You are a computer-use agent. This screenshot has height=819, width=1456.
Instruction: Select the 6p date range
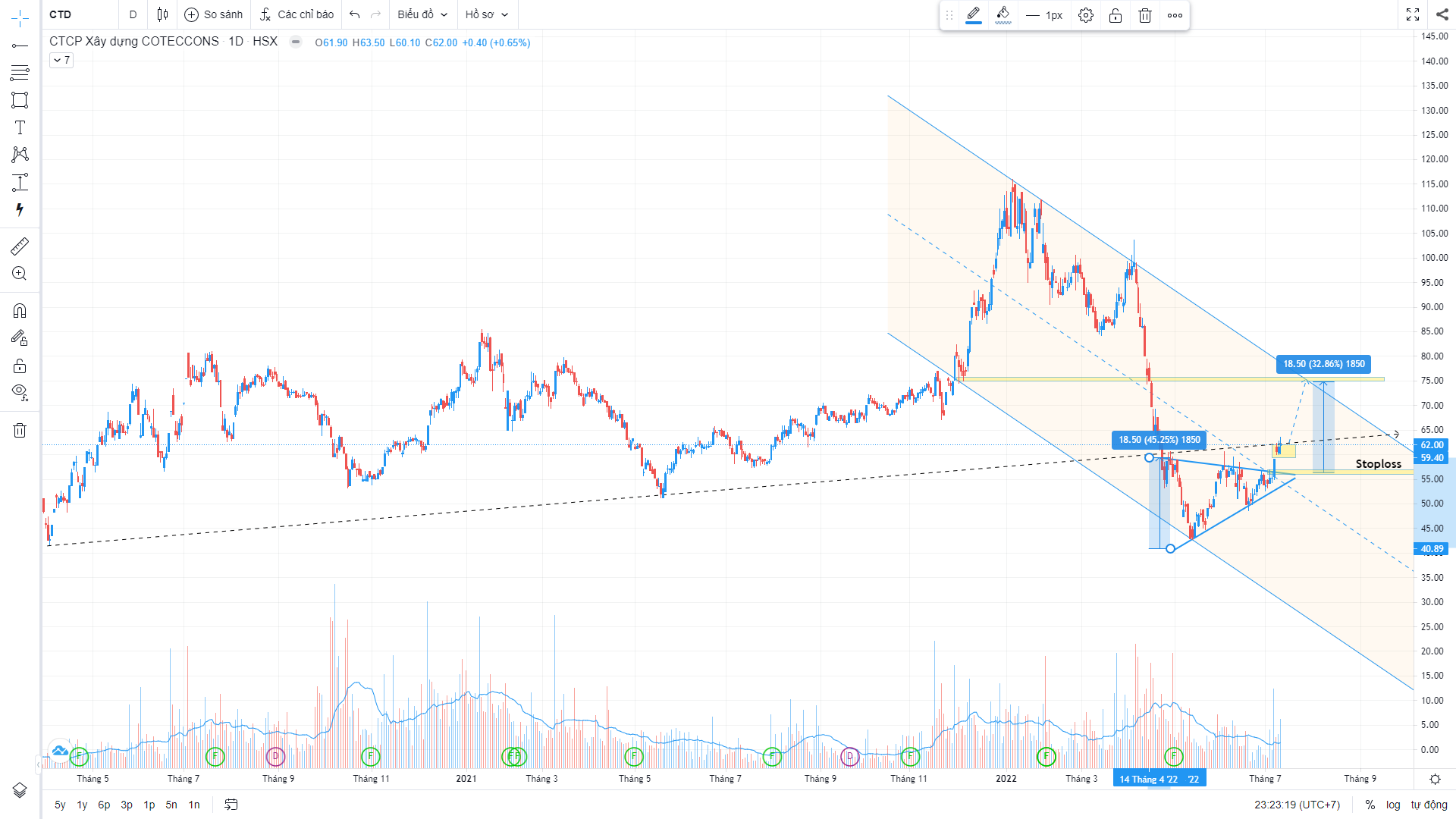click(x=104, y=805)
